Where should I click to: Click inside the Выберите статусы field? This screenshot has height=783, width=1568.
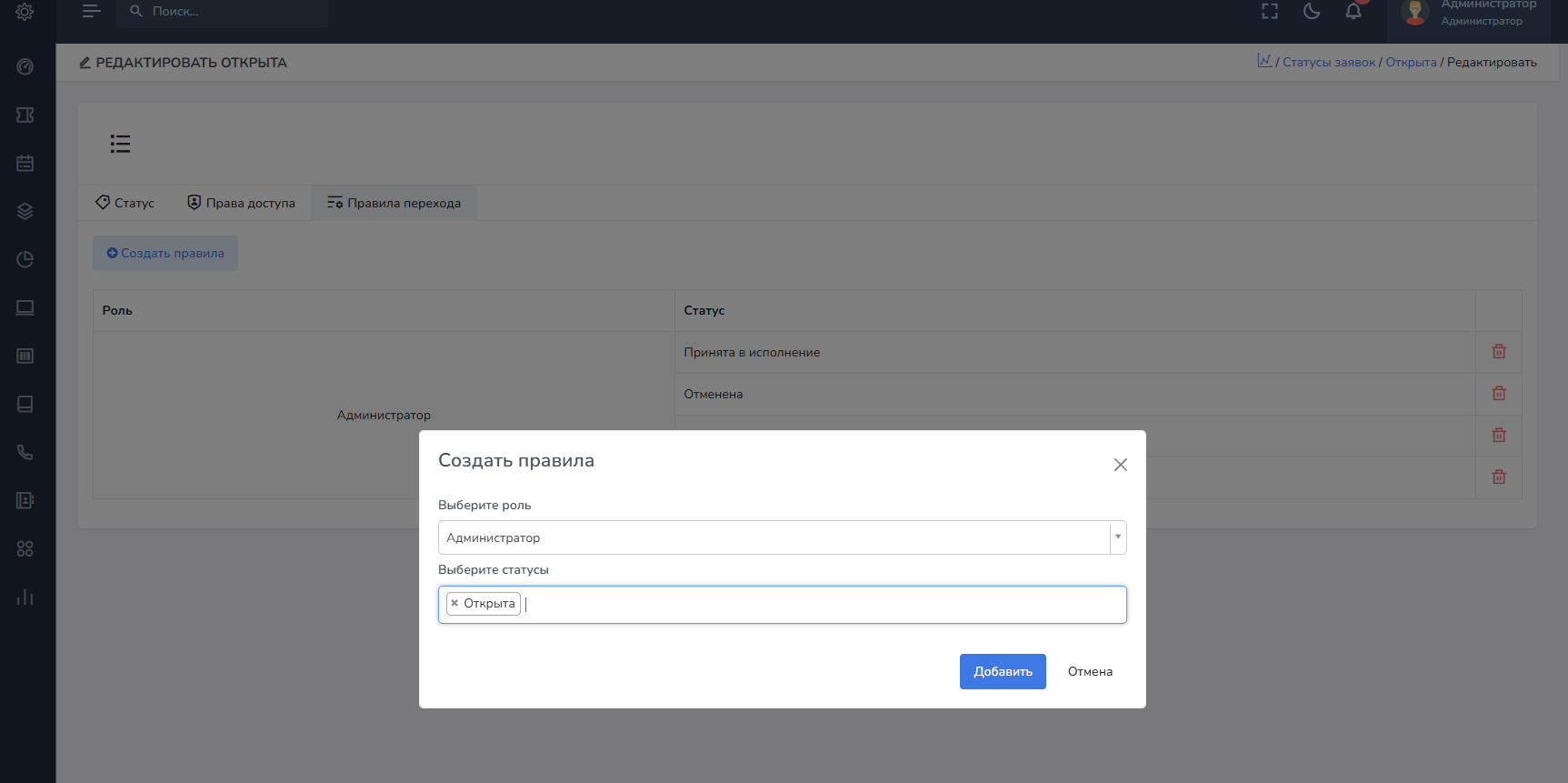click(818, 605)
